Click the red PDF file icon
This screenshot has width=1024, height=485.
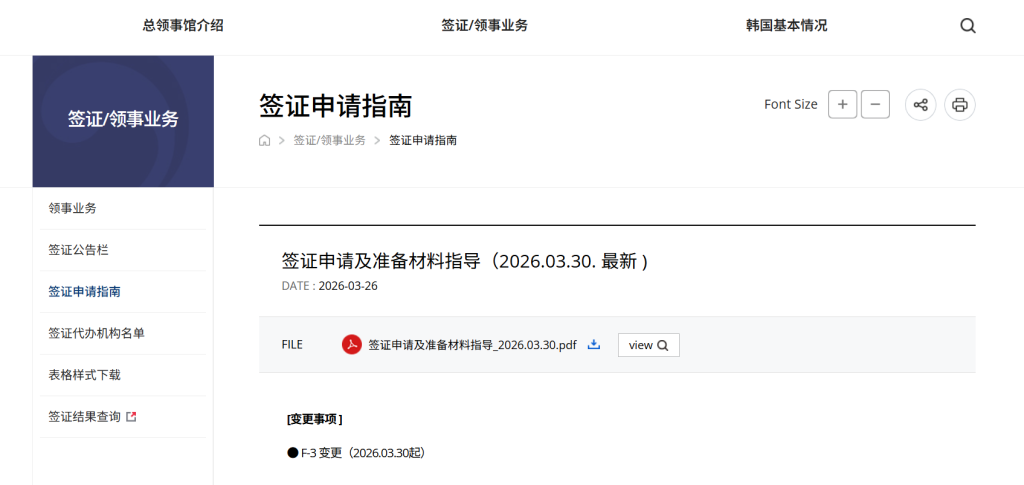pyautogui.click(x=352, y=345)
